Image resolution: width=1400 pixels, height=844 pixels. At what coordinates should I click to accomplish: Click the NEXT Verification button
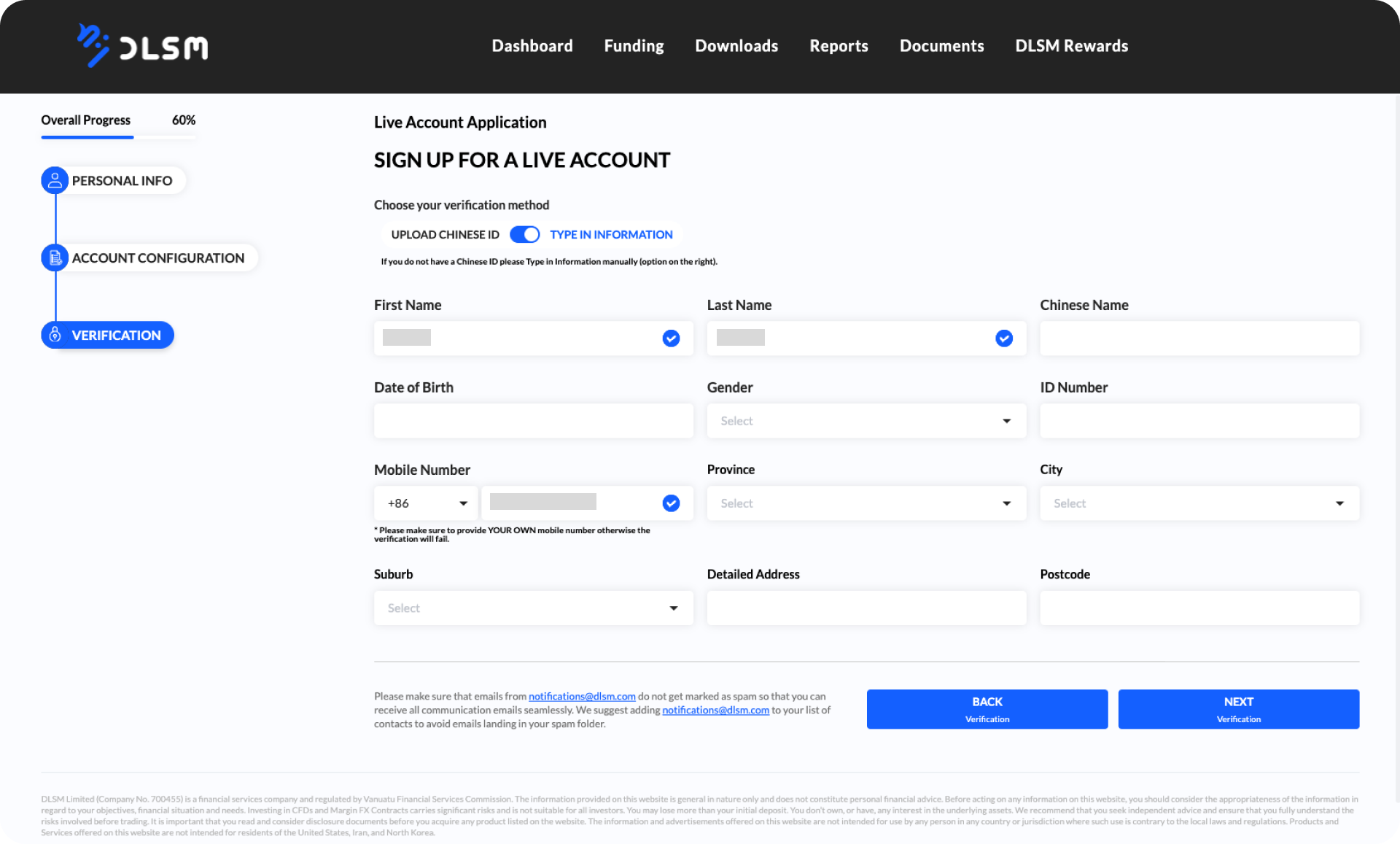pyautogui.click(x=1238, y=708)
